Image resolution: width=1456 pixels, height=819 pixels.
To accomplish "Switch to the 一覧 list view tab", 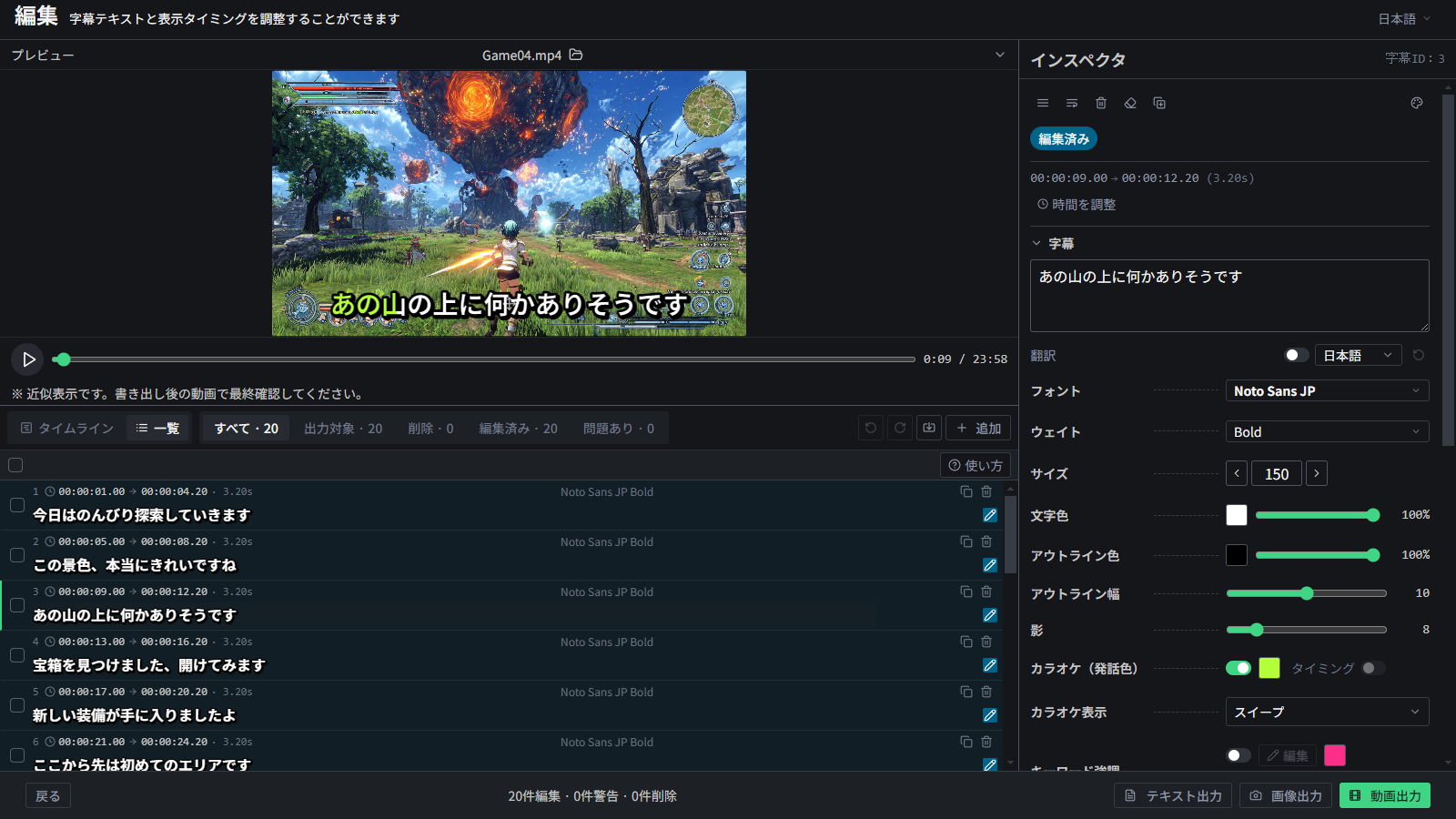I will (x=157, y=428).
